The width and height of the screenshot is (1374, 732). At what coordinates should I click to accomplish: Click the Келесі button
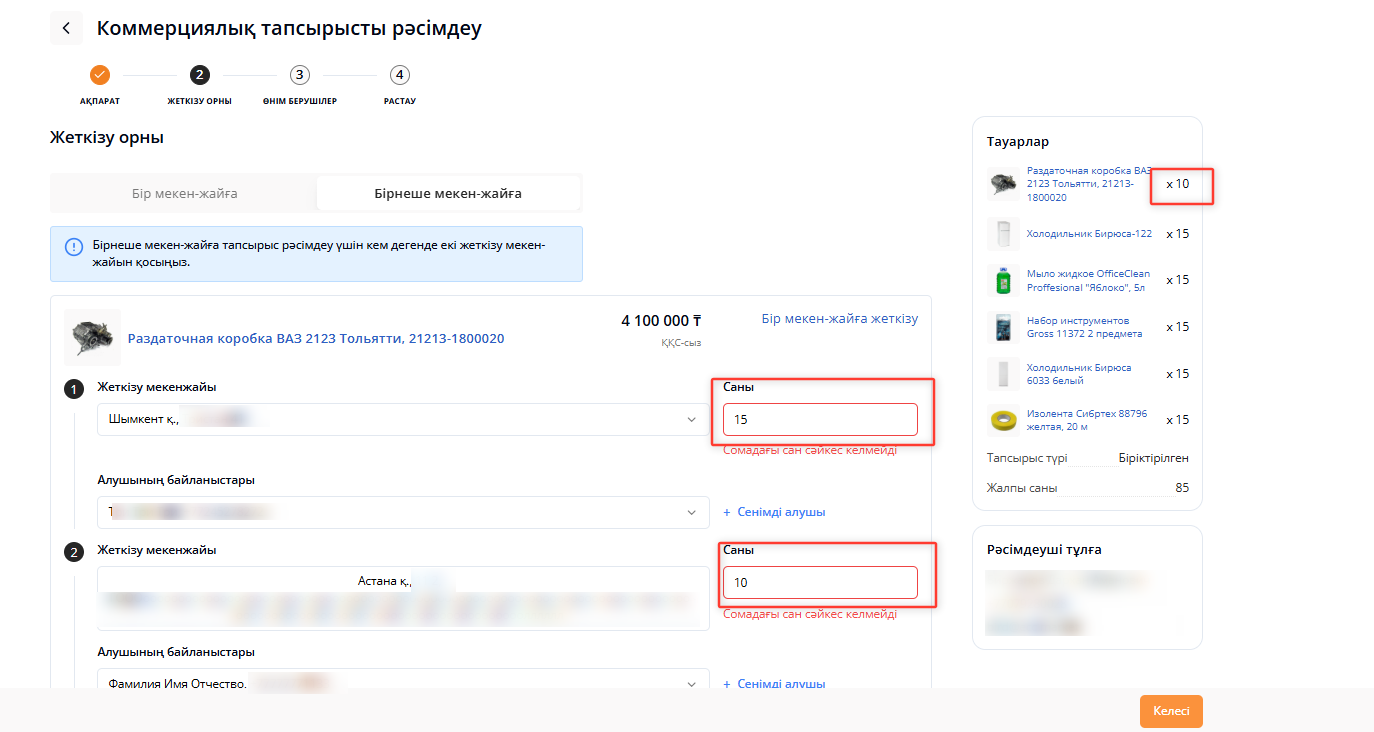[x=1170, y=711]
